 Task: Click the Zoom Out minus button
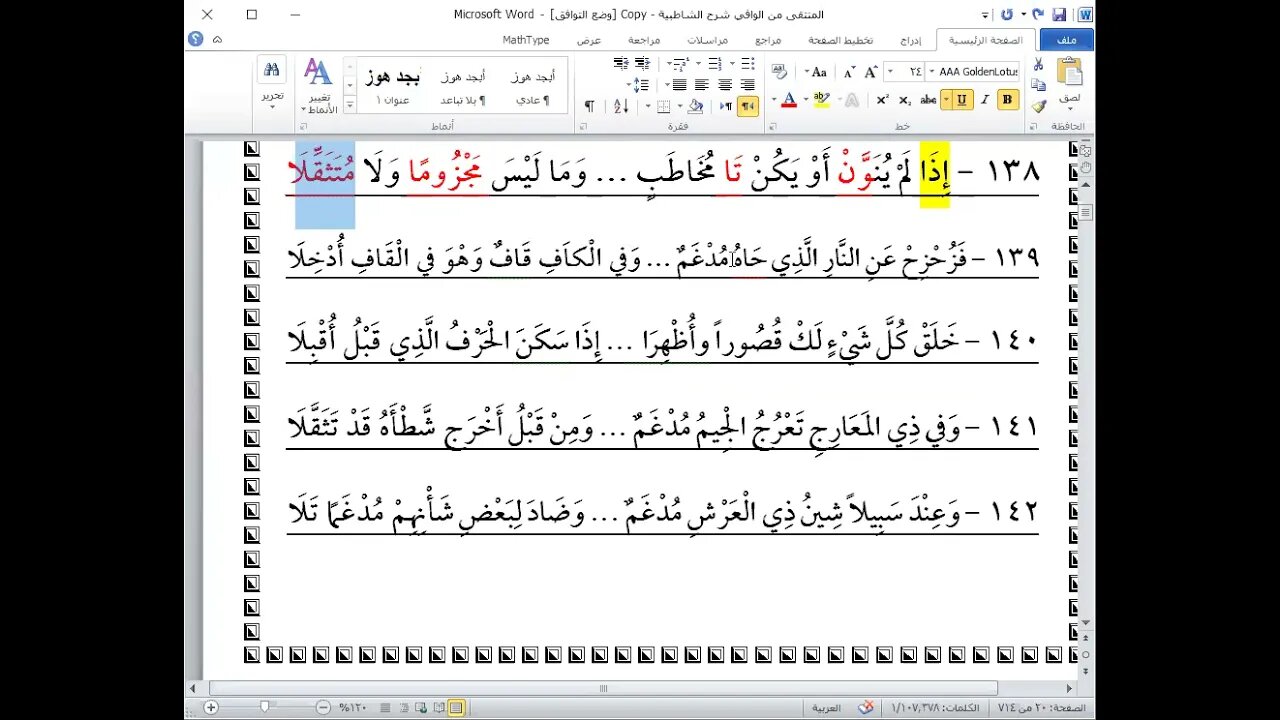click(323, 707)
